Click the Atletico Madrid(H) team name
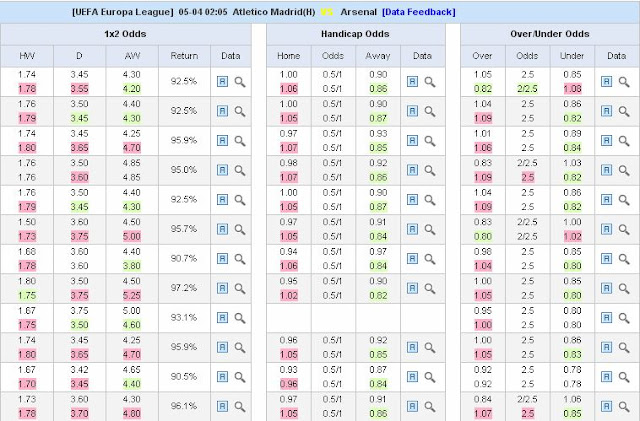This screenshot has height=421, width=640. coord(274,12)
